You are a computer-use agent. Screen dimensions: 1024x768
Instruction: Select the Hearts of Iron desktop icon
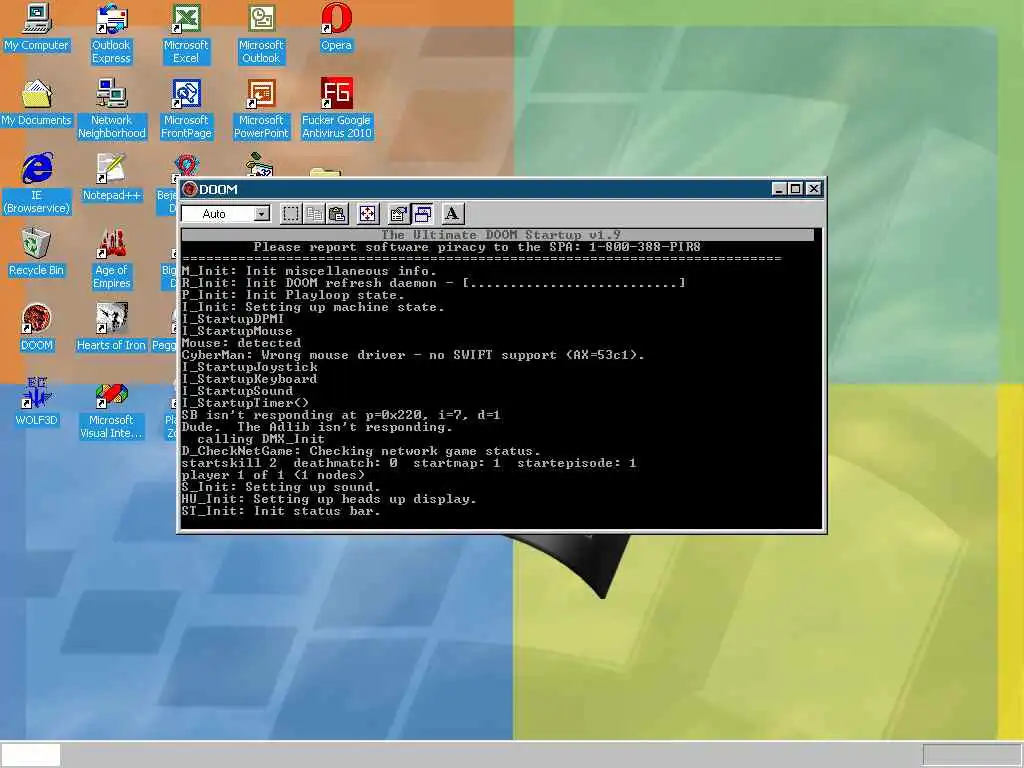tap(111, 328)
